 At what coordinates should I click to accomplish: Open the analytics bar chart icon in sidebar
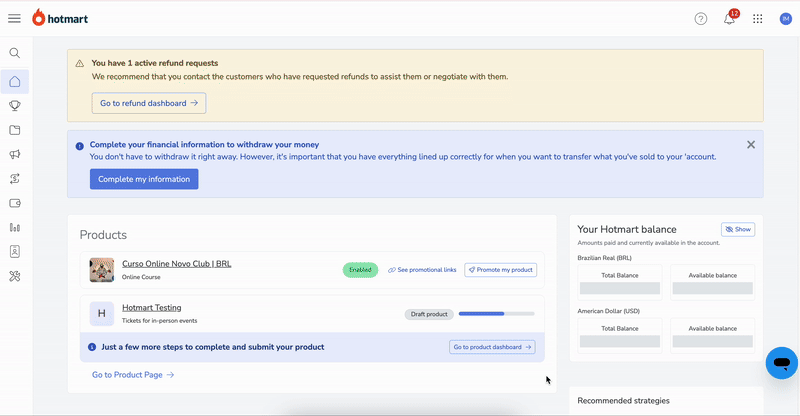(15, 227)
